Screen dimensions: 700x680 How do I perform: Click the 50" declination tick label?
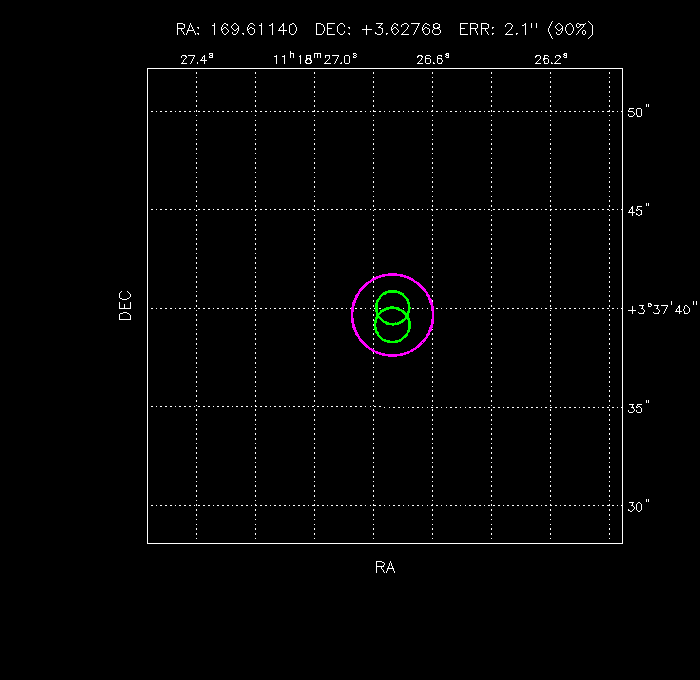(x=639, y=113)
